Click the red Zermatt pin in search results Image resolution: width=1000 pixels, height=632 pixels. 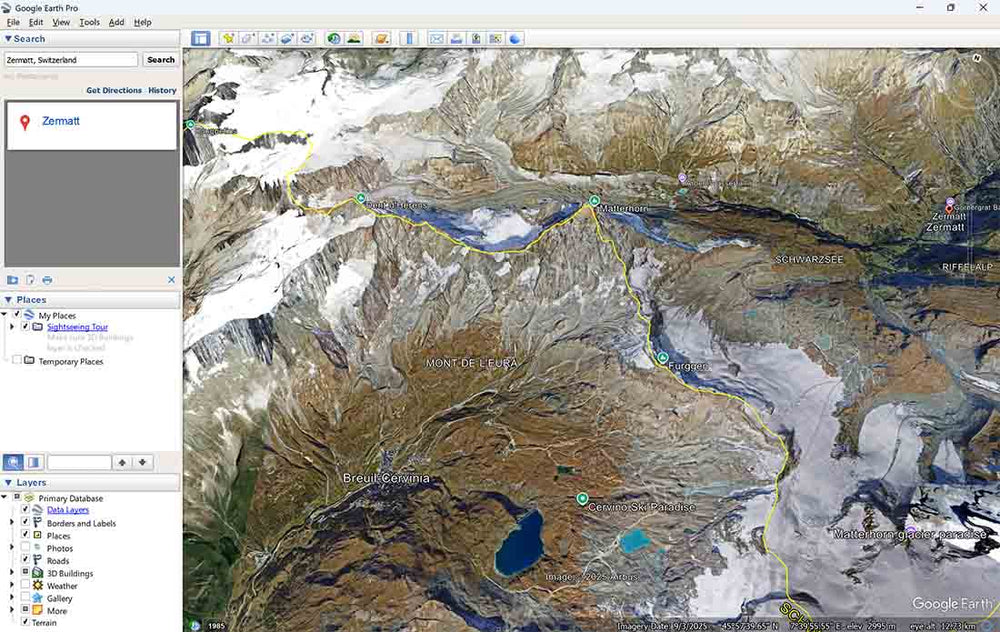tap(25, 122)
